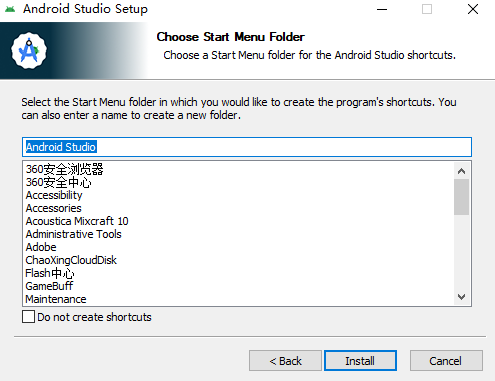Click the folder list scrollbar thumb
The image size is (495, 381).
point(461,197)
